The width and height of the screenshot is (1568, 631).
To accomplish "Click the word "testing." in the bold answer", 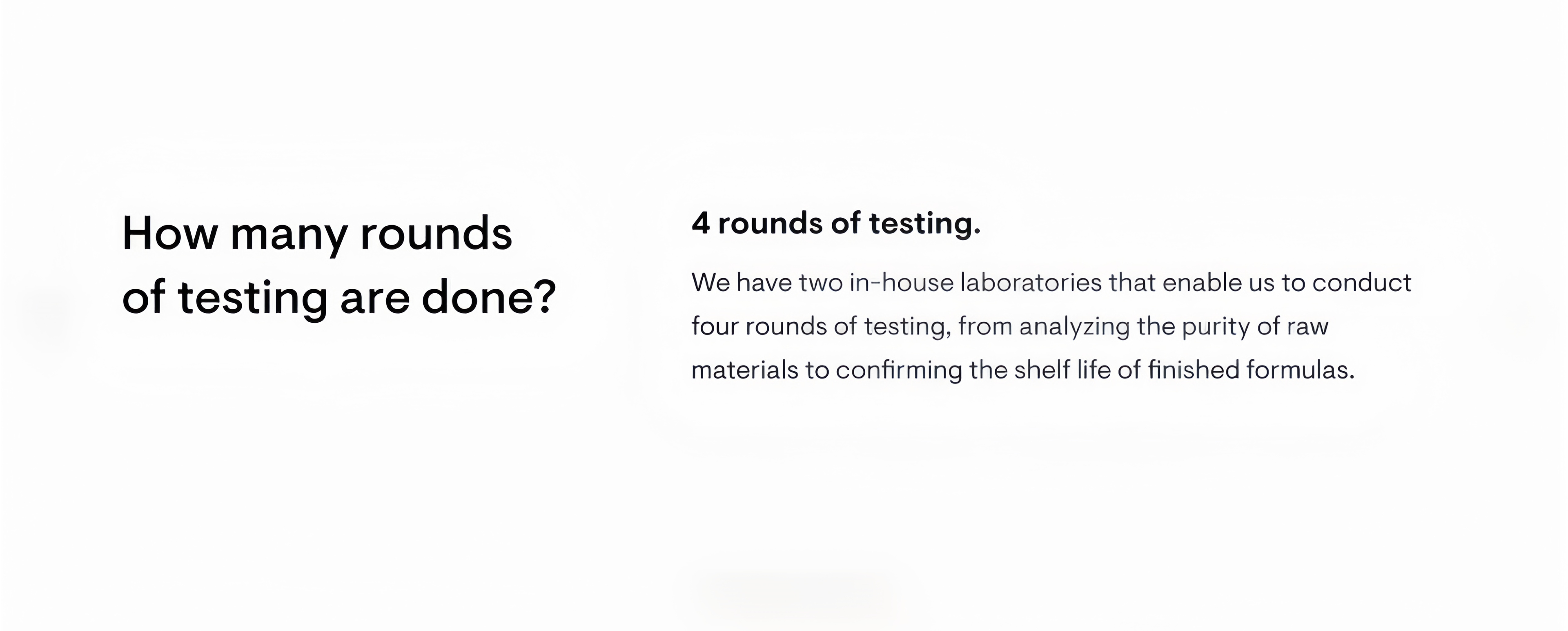I will [924, 225].
